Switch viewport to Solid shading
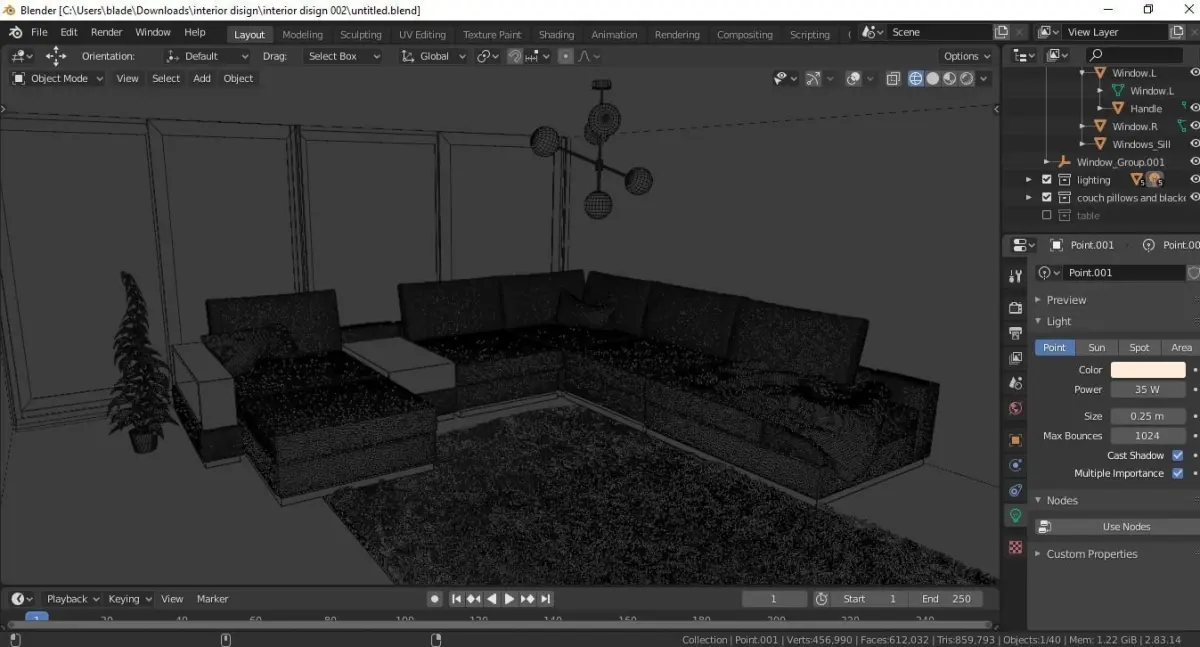1200x647 pixels. tap(932, 79)
